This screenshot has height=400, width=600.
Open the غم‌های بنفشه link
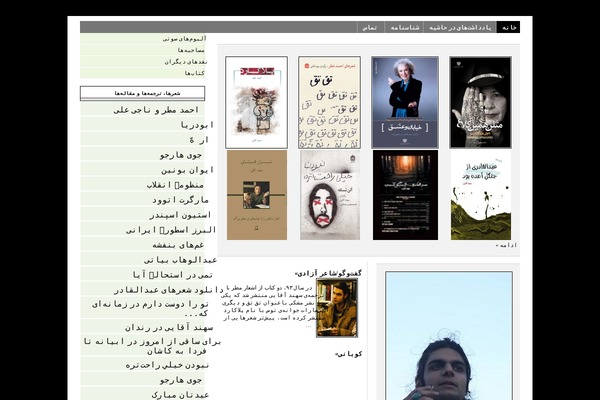click(x=178, y=245)
